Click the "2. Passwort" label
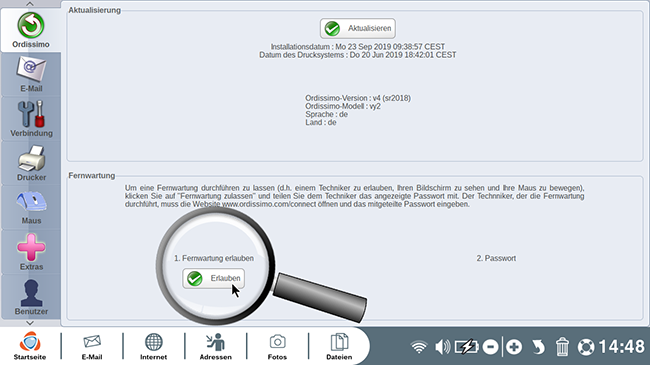The height and width of the screenshot is (365, 650). [496, 258]
